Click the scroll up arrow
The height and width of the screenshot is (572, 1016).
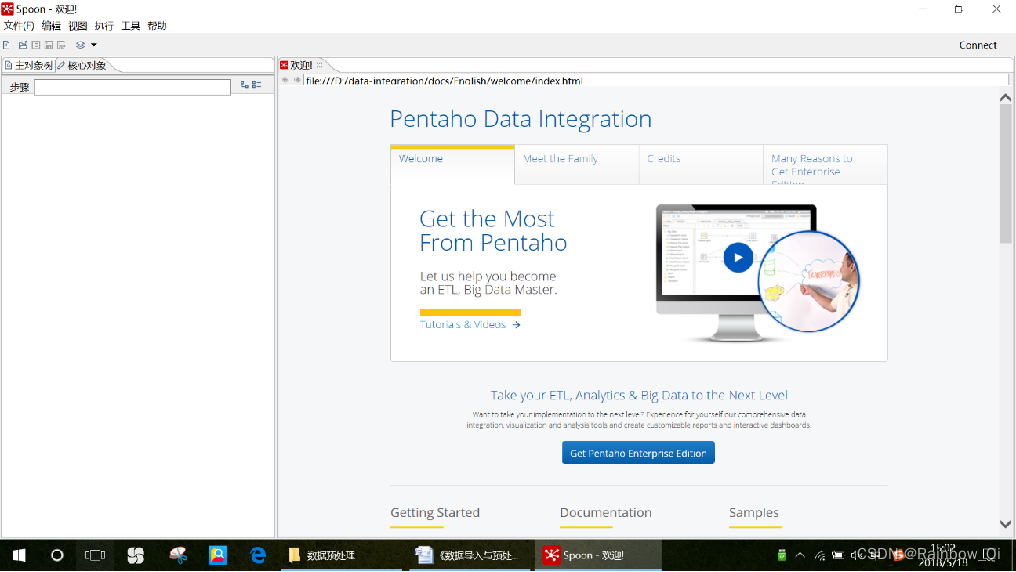1005,98
